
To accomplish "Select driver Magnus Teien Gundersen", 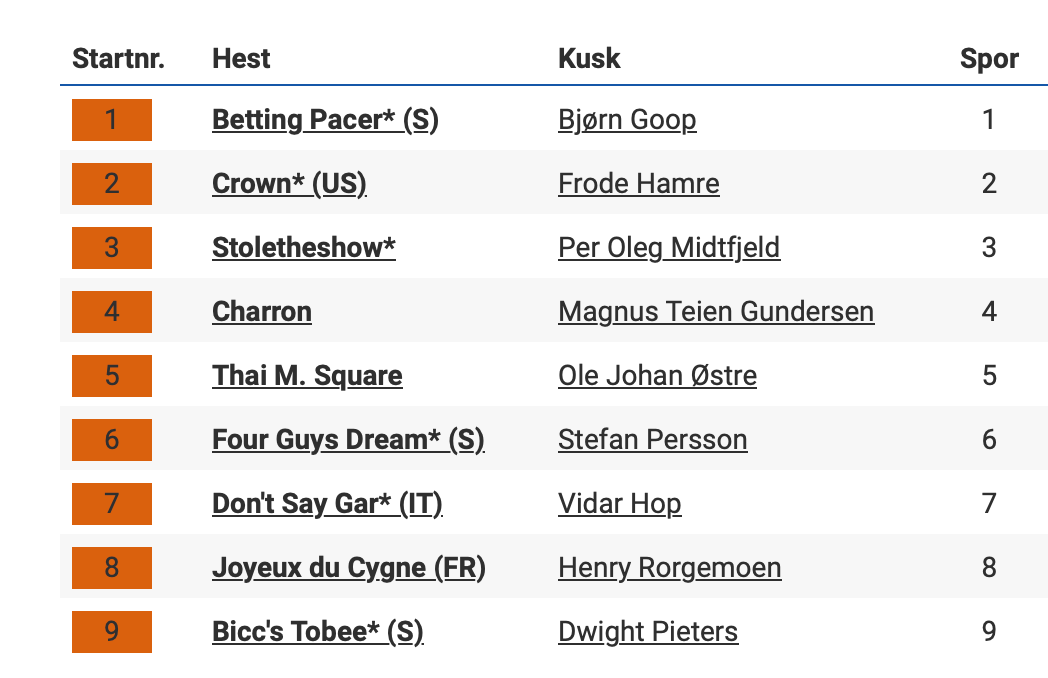I will click(x=716, y=312).
